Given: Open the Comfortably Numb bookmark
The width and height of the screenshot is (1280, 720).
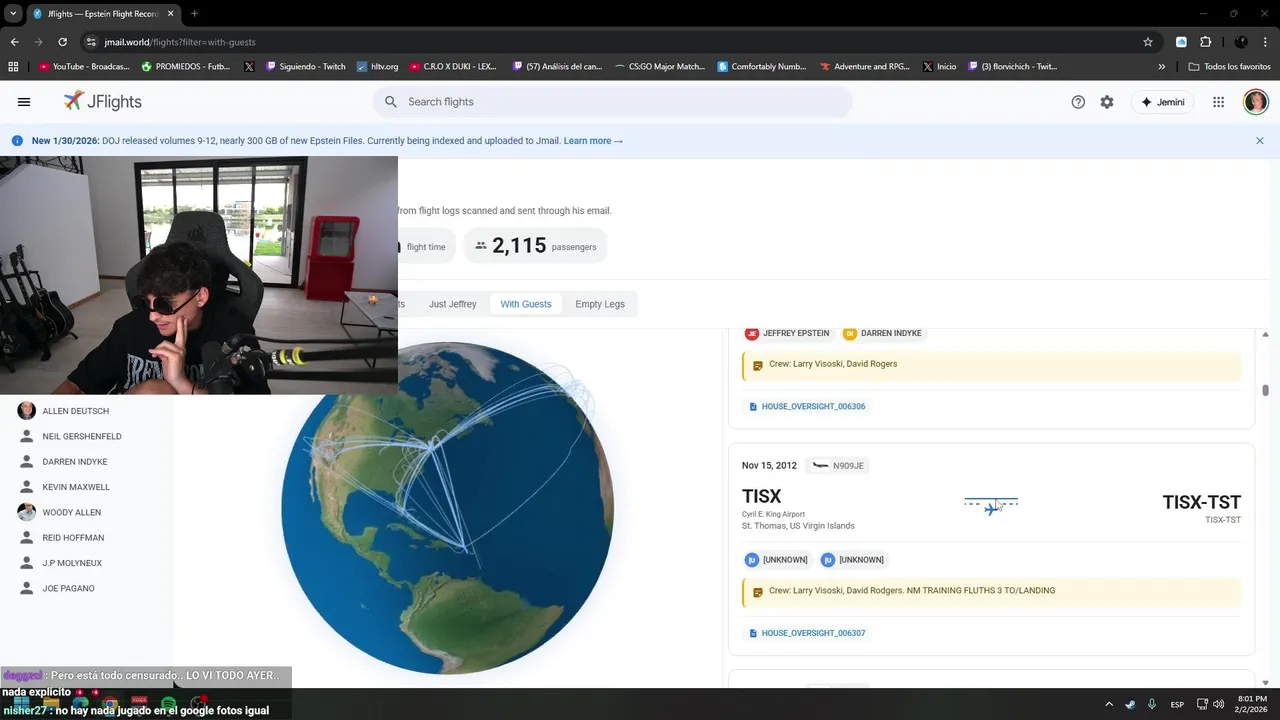Looking at the screenshot, I should (762, 67).
